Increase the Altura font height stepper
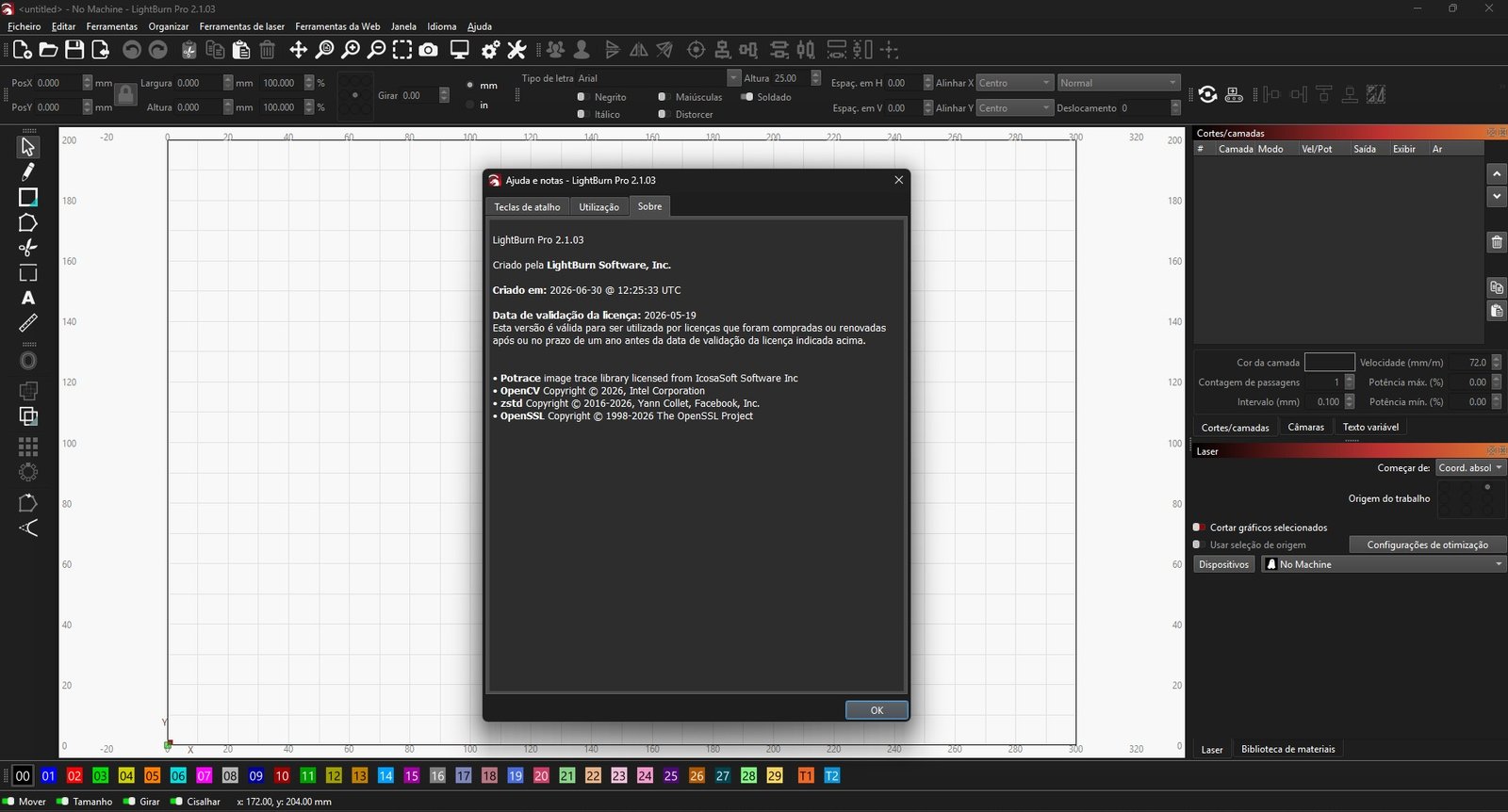The height and width of the screenshot is (812, 1508). pyautogui.click(x=816, y=74)
